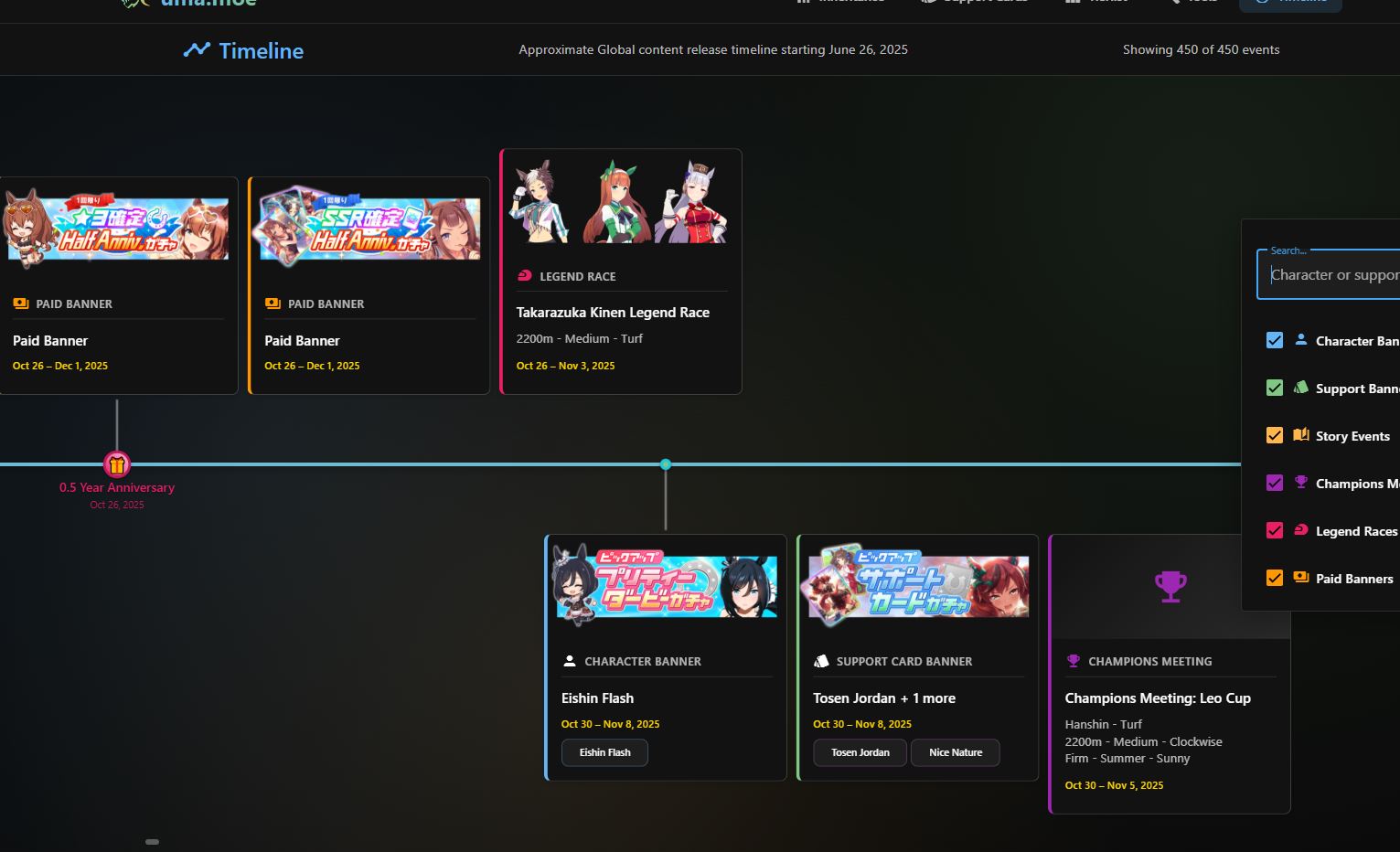Screen dimensions: 1400x852
Task: Click the 'Oct 30 – Nov 5, 2025' date
Action: click(x=1114, y=785)
